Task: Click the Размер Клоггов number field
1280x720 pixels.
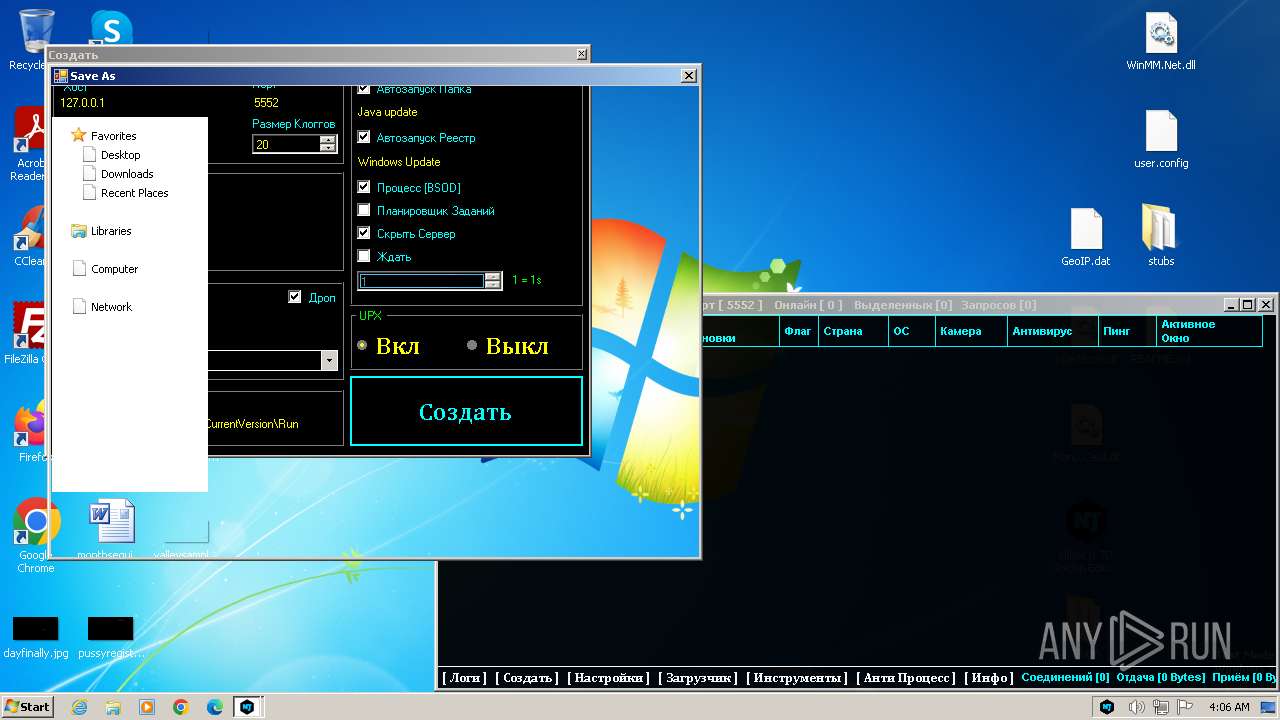Action: pyautogui.click(x=287, y=144)
